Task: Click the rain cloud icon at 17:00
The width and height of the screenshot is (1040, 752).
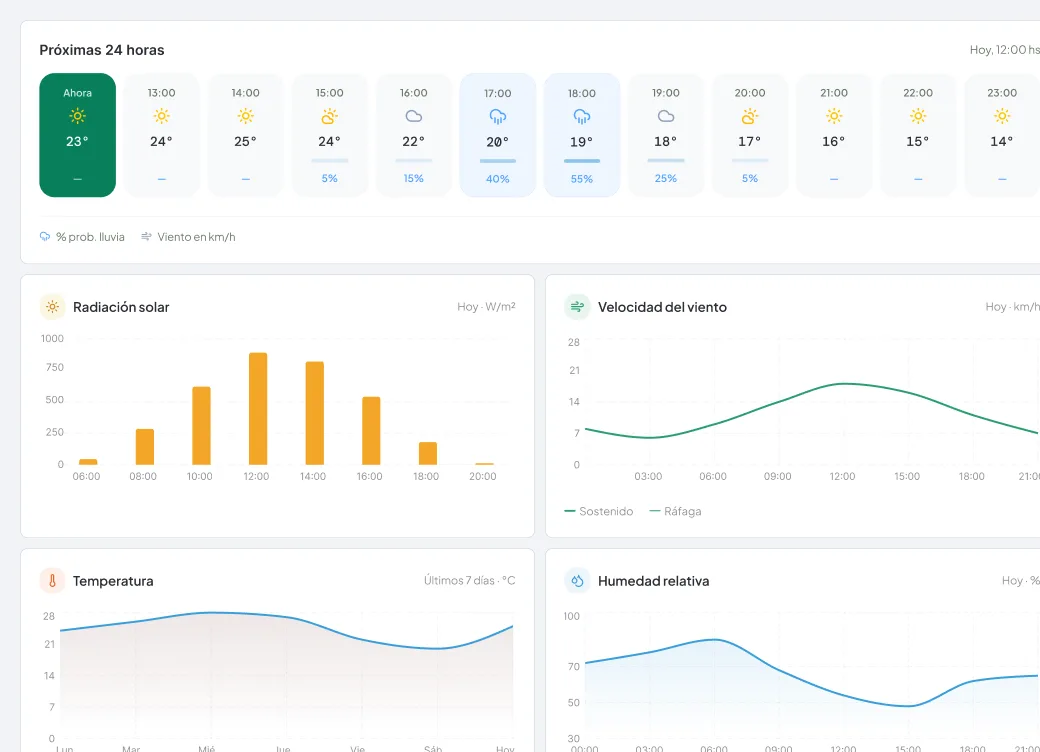Action: click(497, 117)
